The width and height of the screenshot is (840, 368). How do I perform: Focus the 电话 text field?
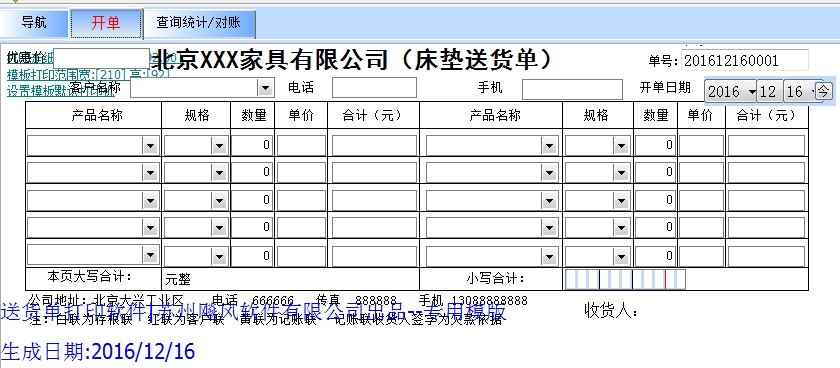(x=374, y=88)
